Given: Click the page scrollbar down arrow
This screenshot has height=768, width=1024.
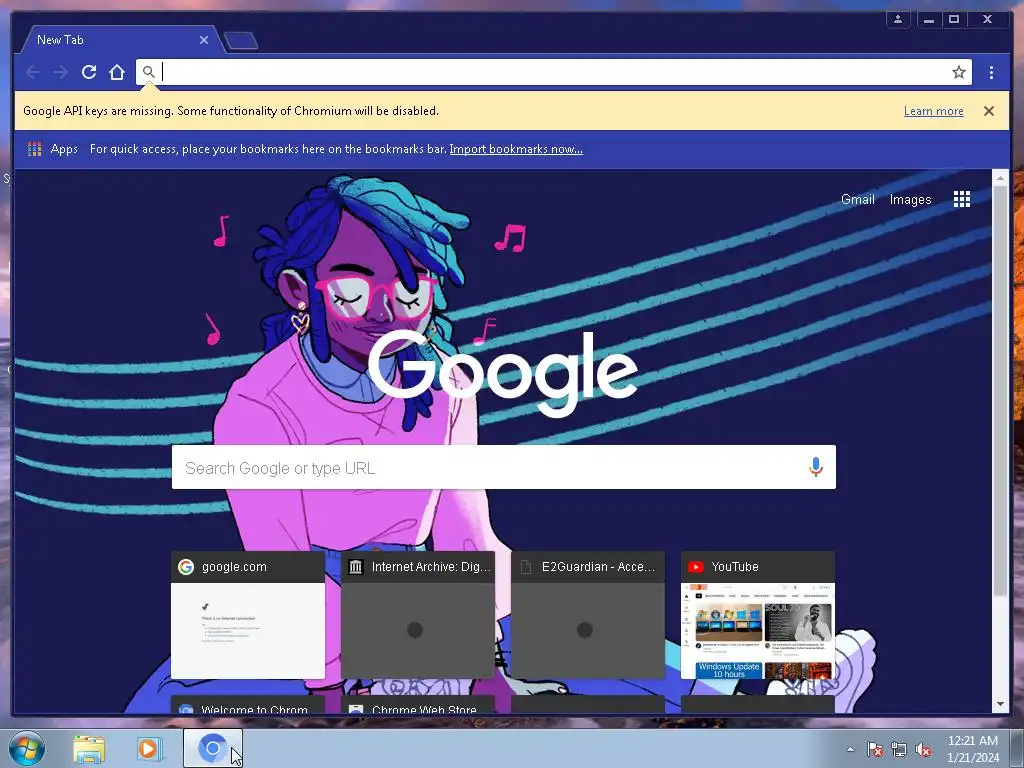Looking at the screenshot, I should [x=1000, y=705].
